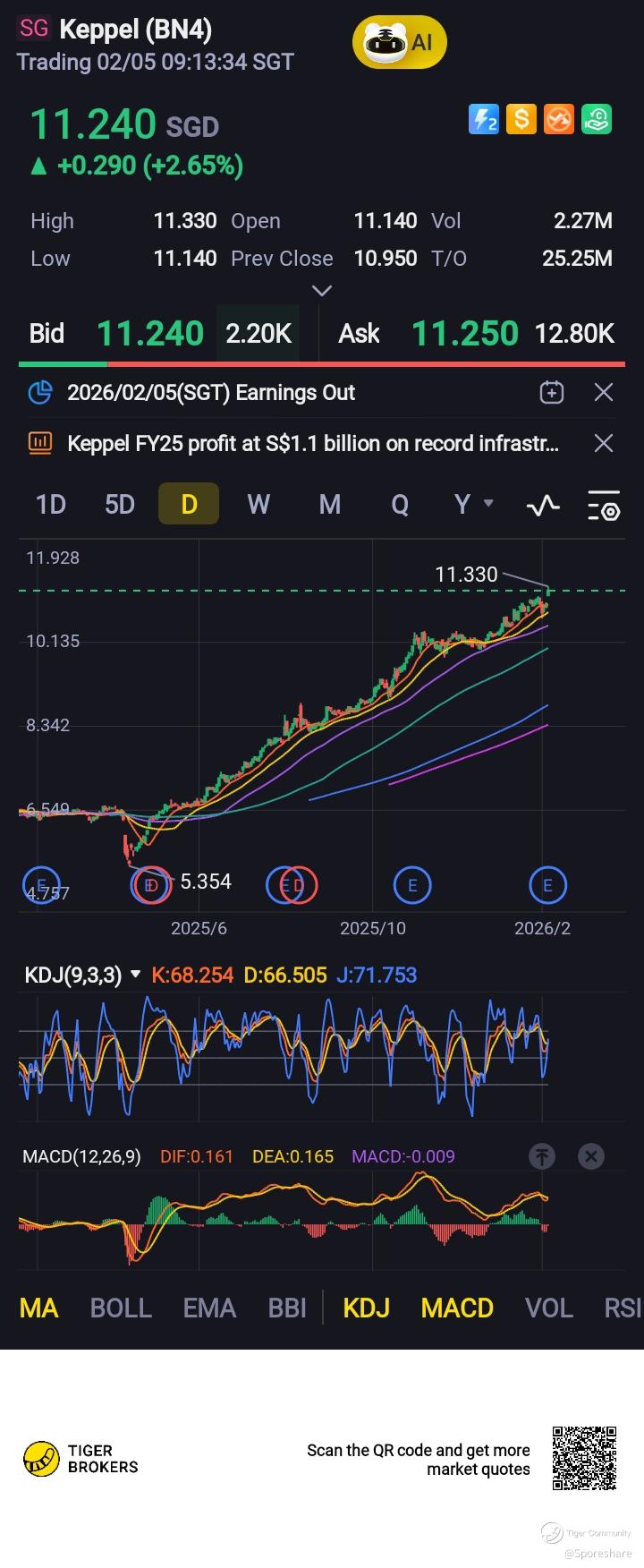This screenshot has height=1568, width=644.
Task: Expand quote details with the chevron arrow
Action: point(322,290)
